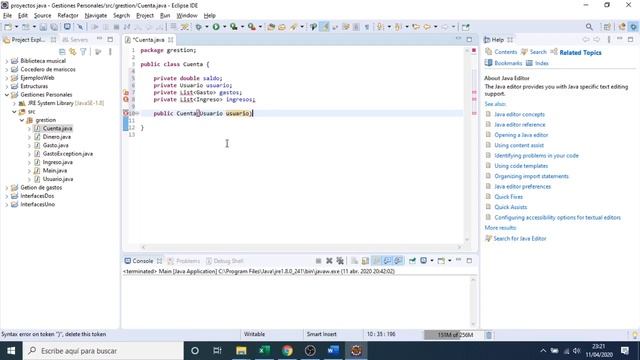Image resolution: width=640 pixels, height=360 pixels.
Task: Click Link with Editor icon
Action: pyautogui.click(x=73, y=52)
